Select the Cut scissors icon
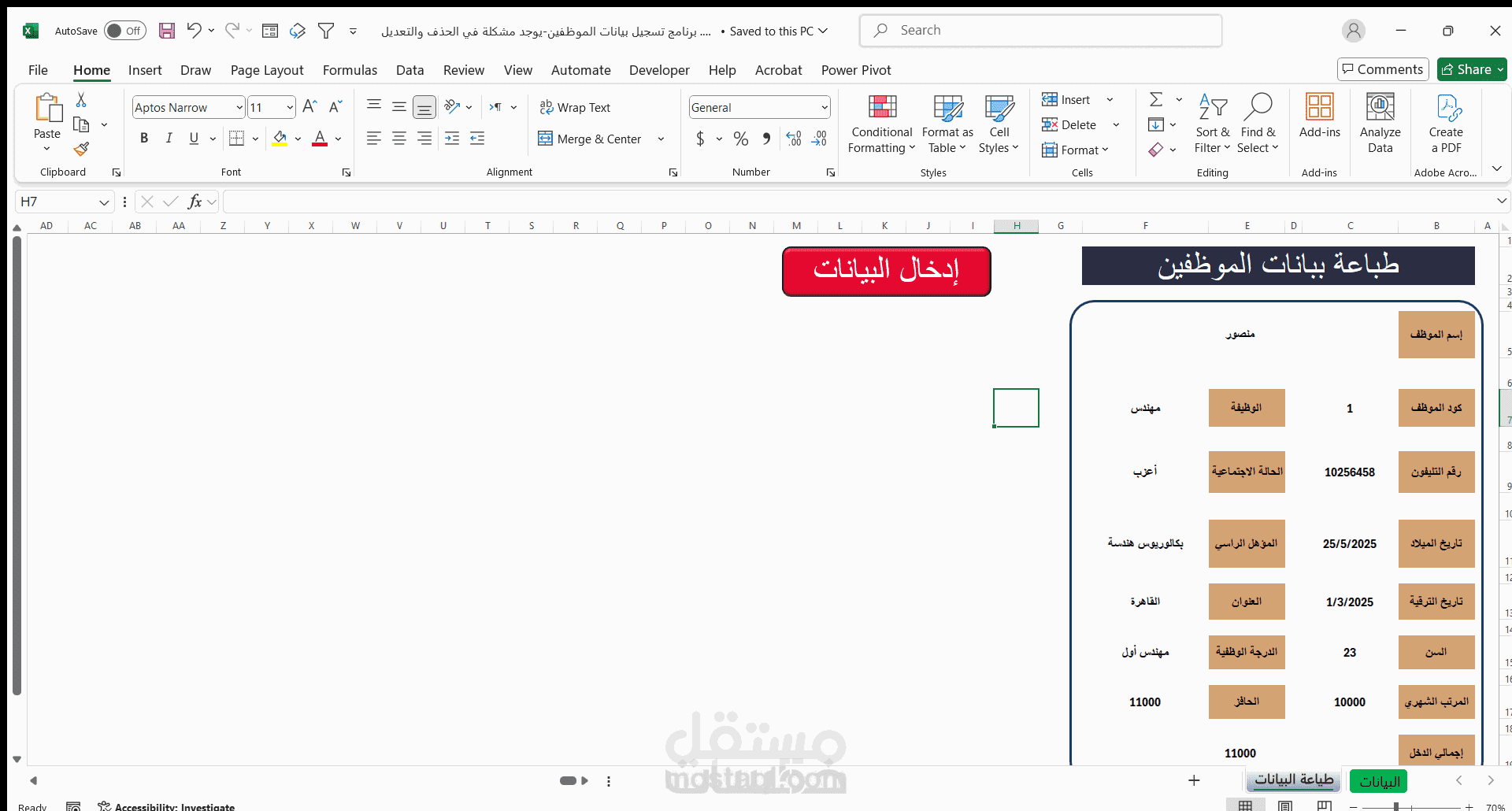This screenshot has width=1512, height=811. click(x=81, y=100)
